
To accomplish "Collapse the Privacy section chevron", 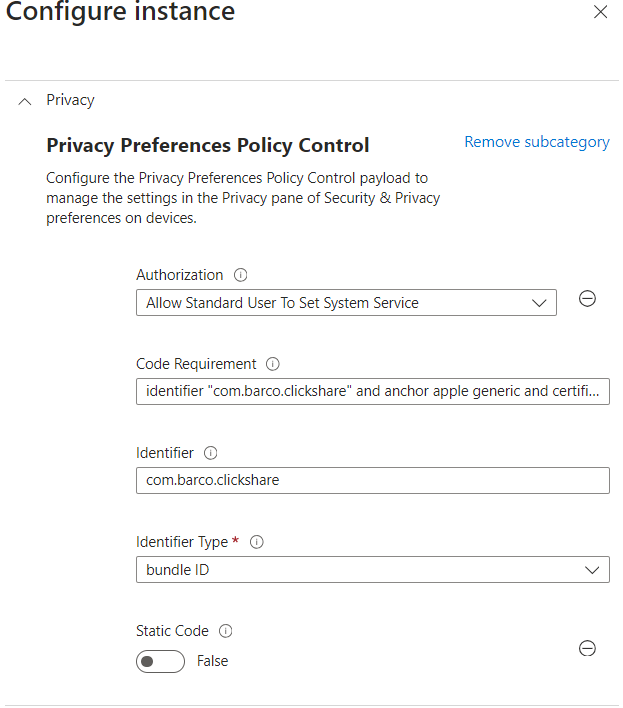I will [25, 101].
